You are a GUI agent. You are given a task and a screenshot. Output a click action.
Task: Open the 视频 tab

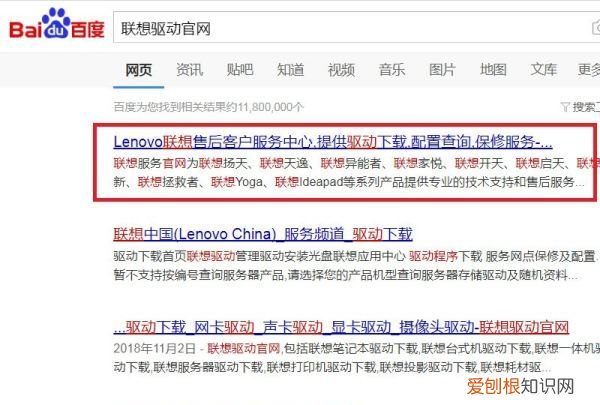341,70
